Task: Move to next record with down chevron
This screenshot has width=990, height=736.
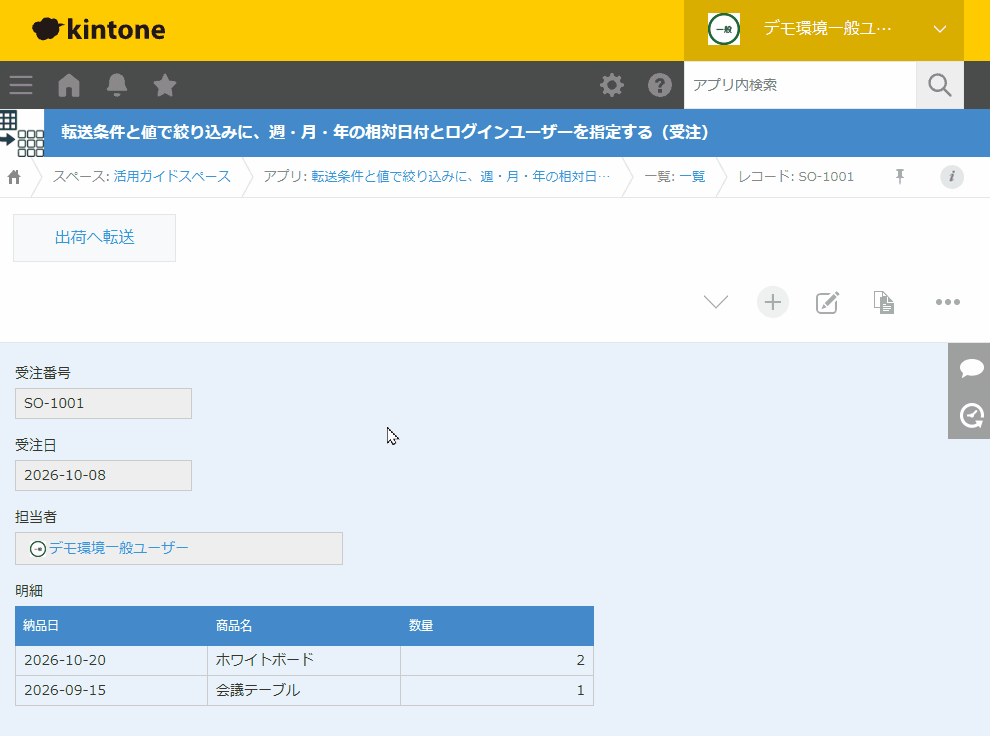Action: pos(715,302)
